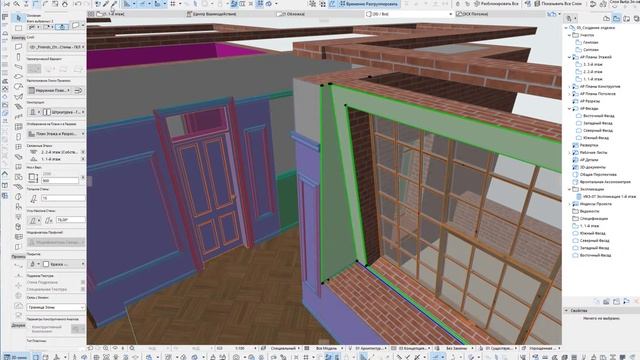Open the 2-4 floor plan in Navigator
640x360 pixels.
tap(593, 72)
